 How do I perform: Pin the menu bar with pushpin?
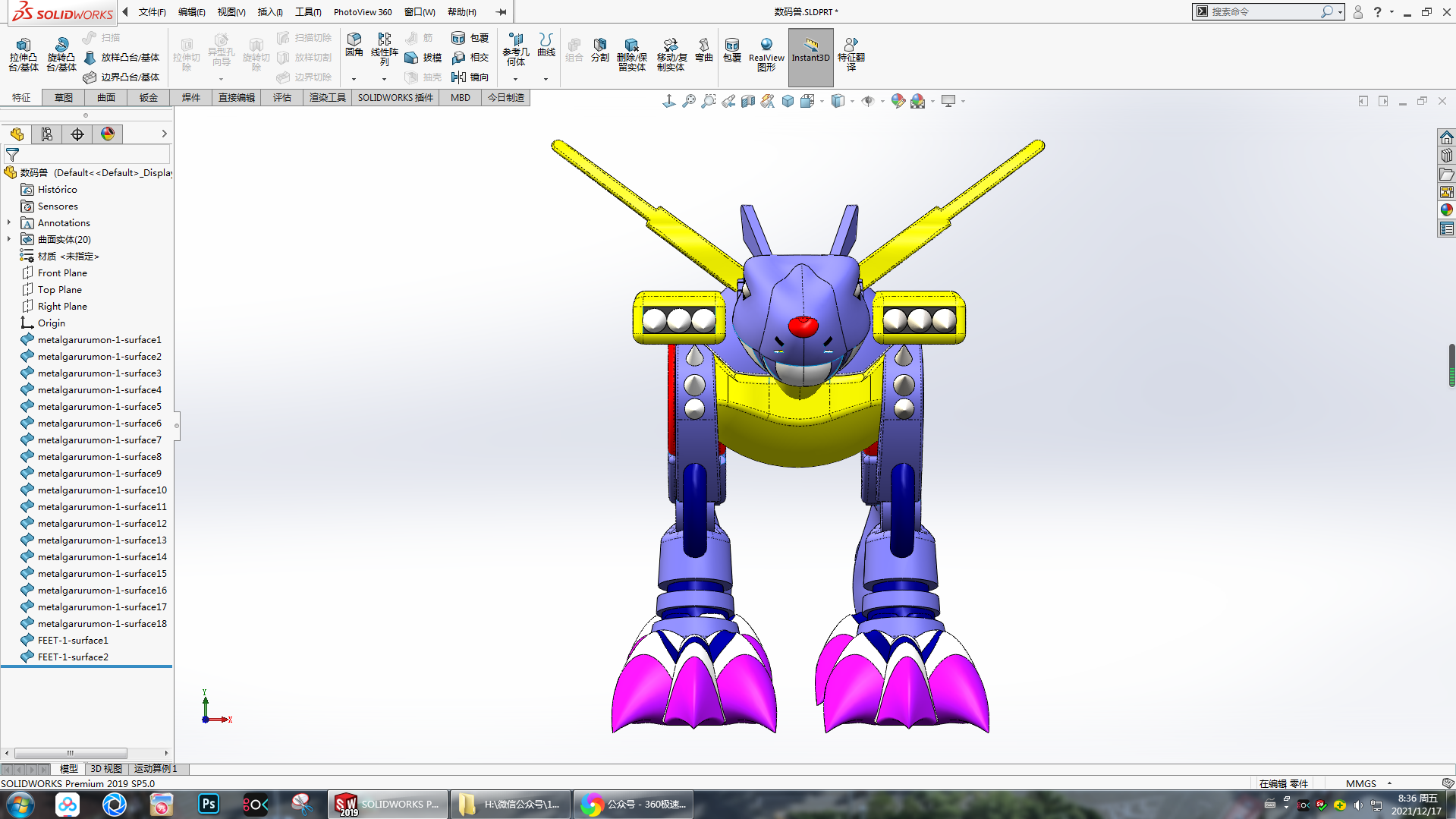(501, 12)
